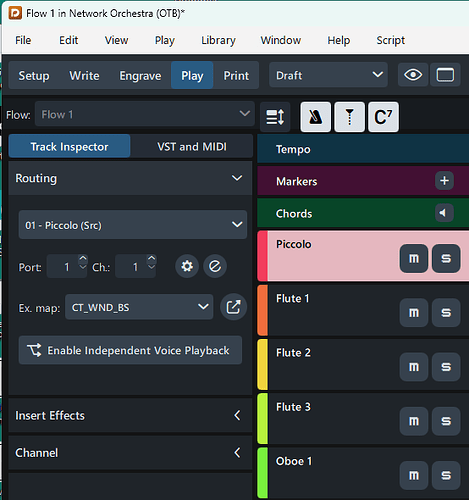This screenshot has height=500, width=469.
Task: Increase the Port number stepper
Action: click(x=83, y=258)
